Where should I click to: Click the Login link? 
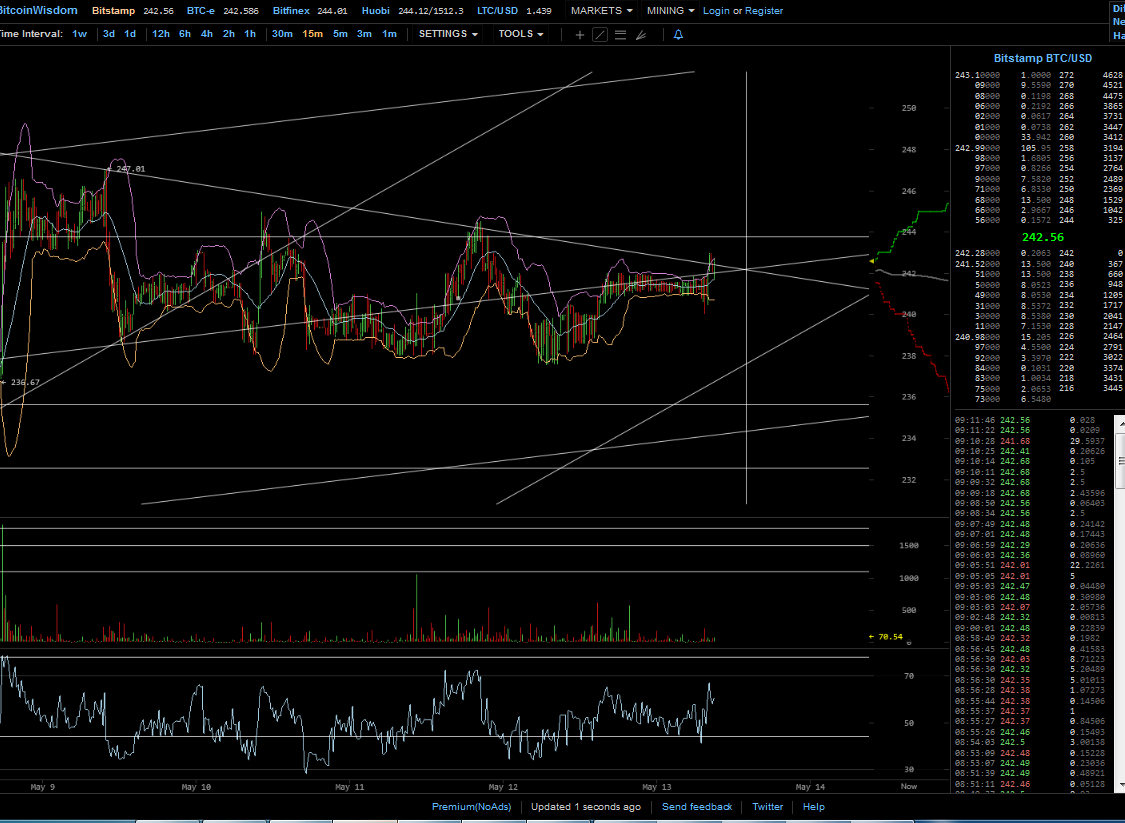(x=716, y=11)
